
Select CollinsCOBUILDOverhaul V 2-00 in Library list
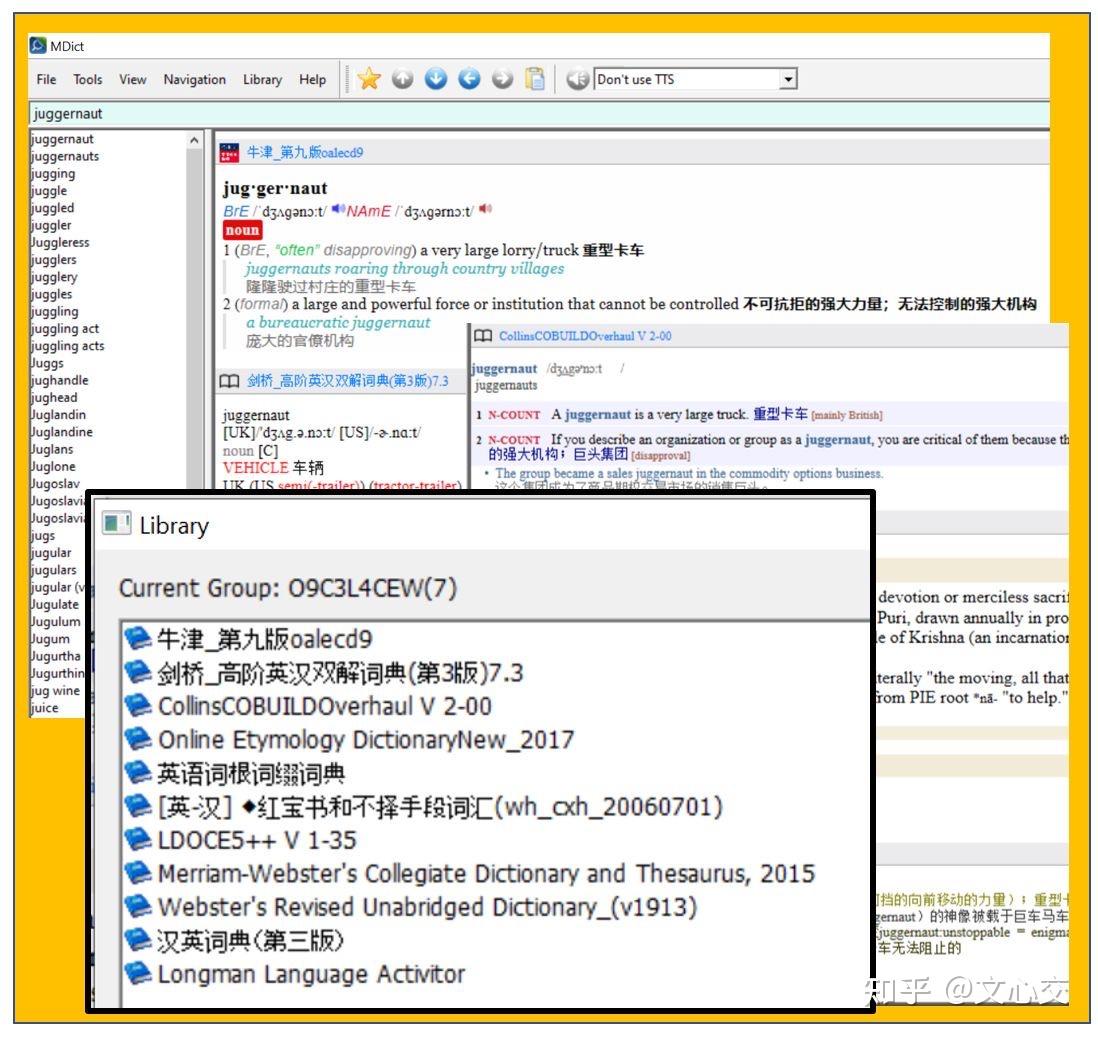pos(325,705)
